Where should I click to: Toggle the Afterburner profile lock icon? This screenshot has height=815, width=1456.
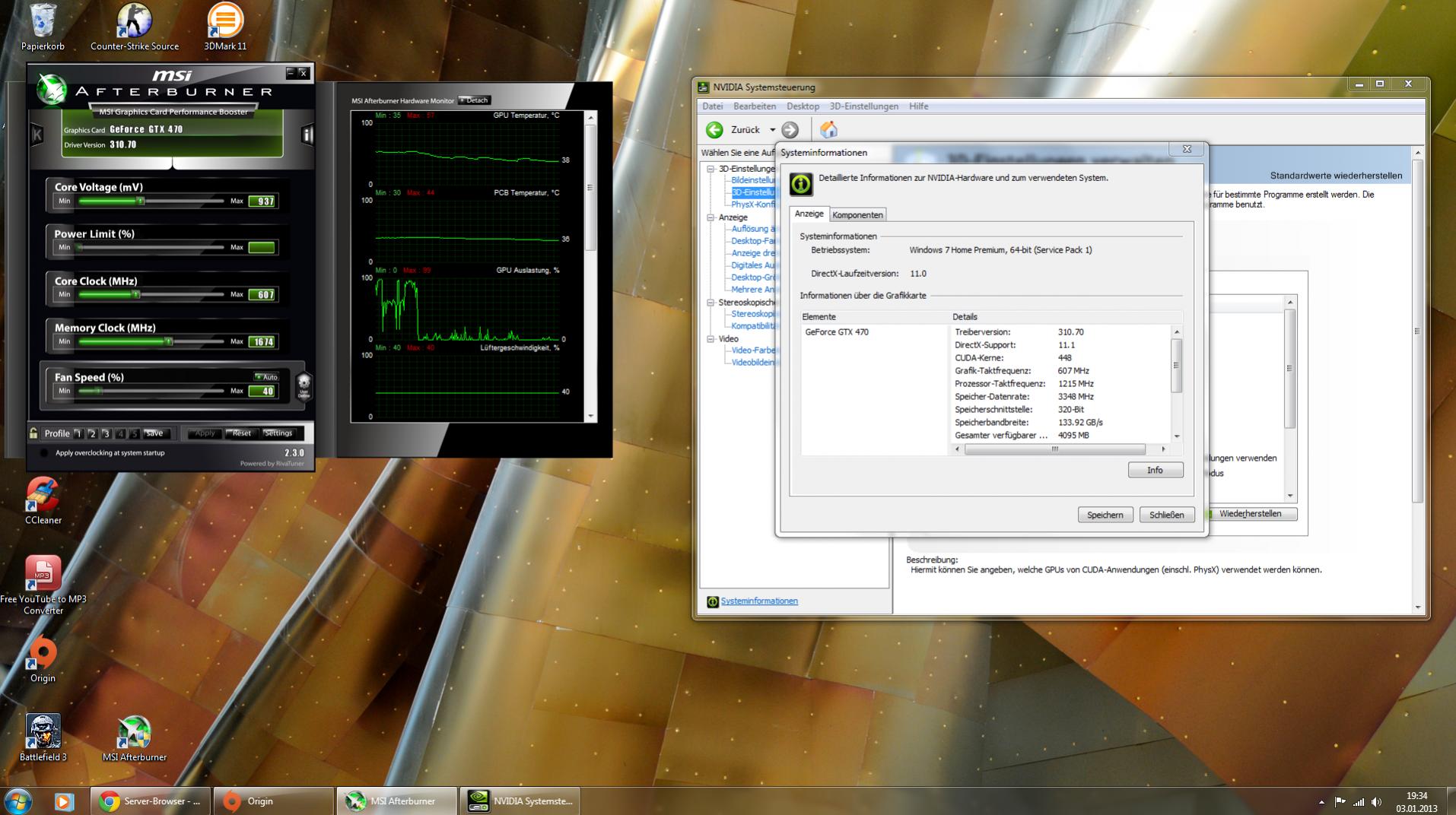(x=33, y=433)
